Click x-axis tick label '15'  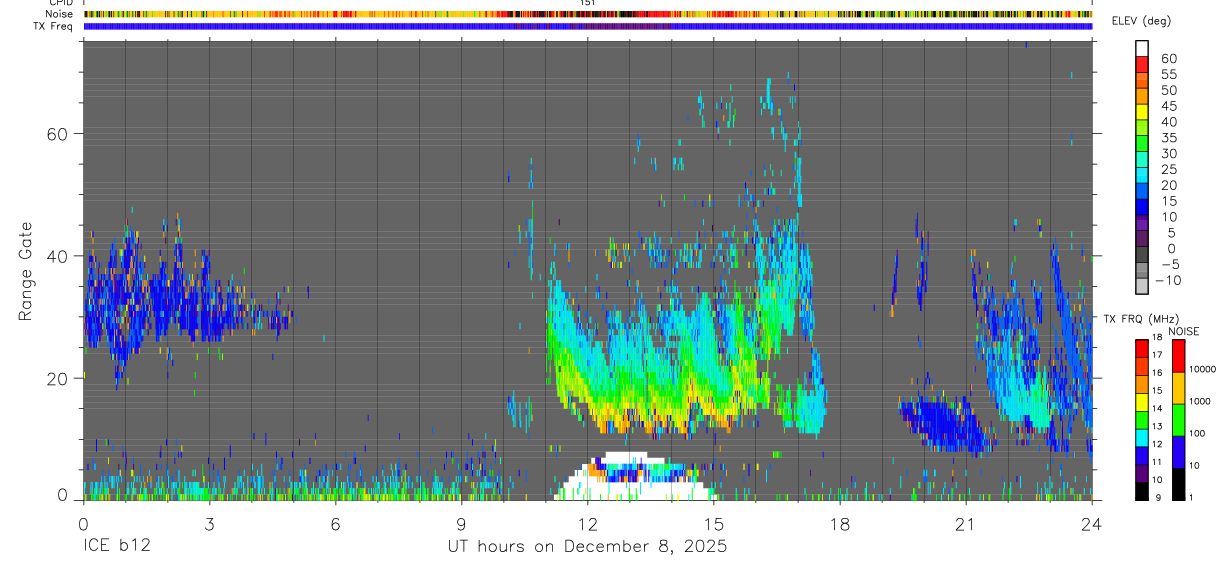point(713,523)
